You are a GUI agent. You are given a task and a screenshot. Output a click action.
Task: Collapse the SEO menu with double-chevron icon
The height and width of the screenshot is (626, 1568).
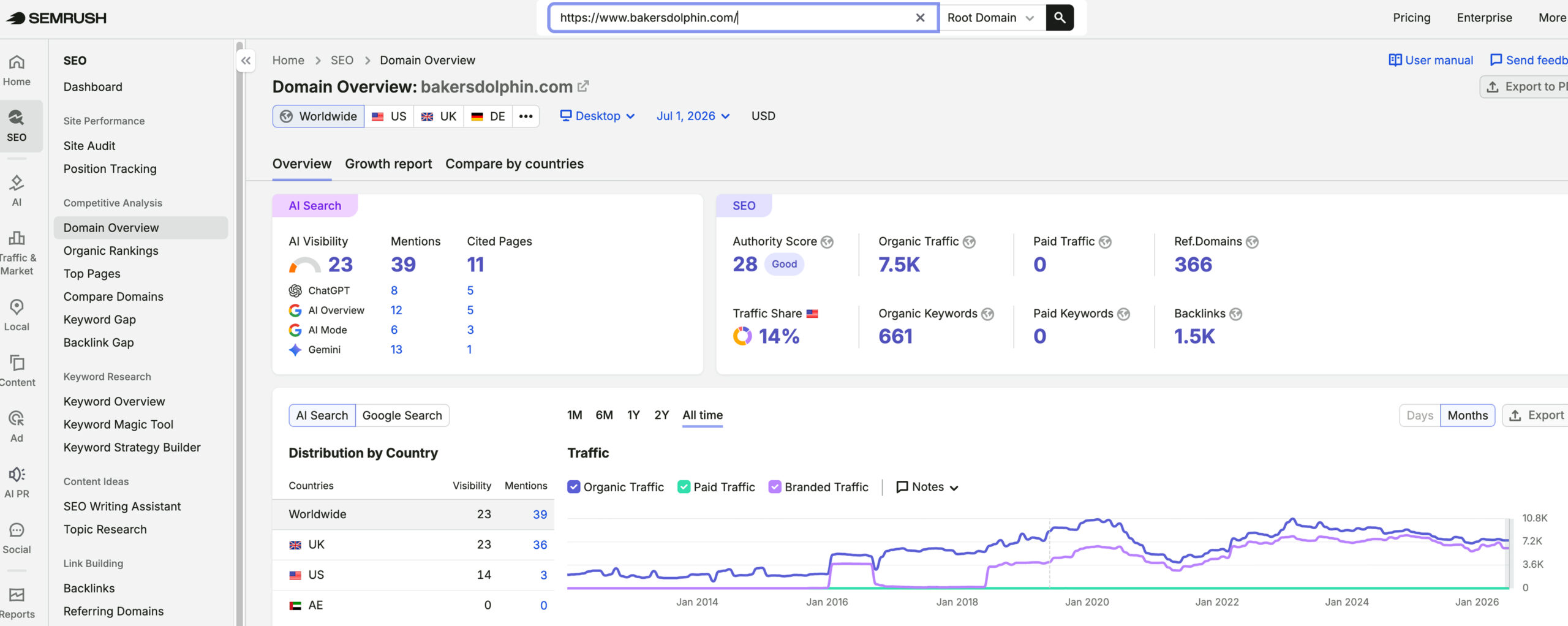click(x=246, y=61)
